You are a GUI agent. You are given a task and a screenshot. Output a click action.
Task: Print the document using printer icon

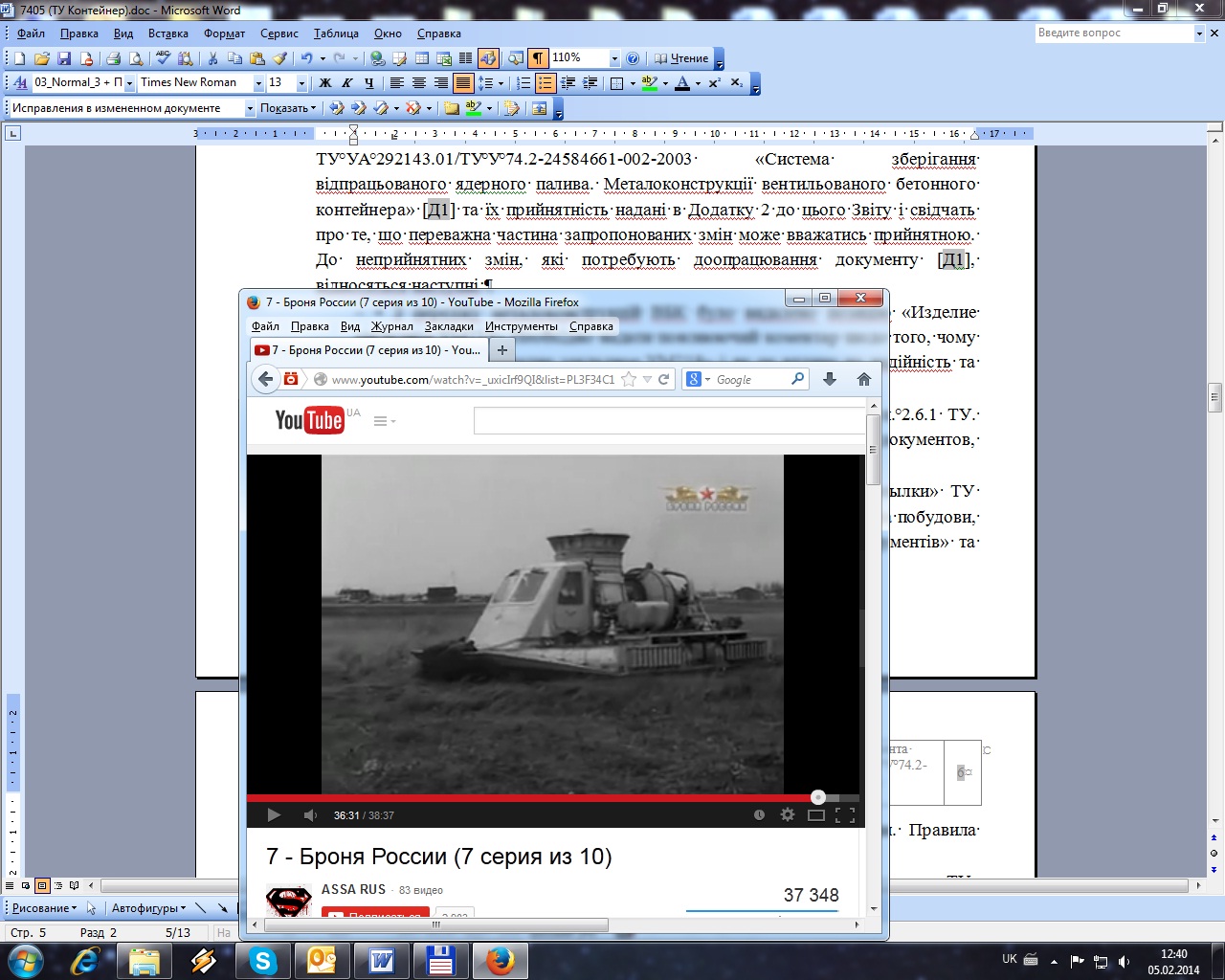coord(113,58)
